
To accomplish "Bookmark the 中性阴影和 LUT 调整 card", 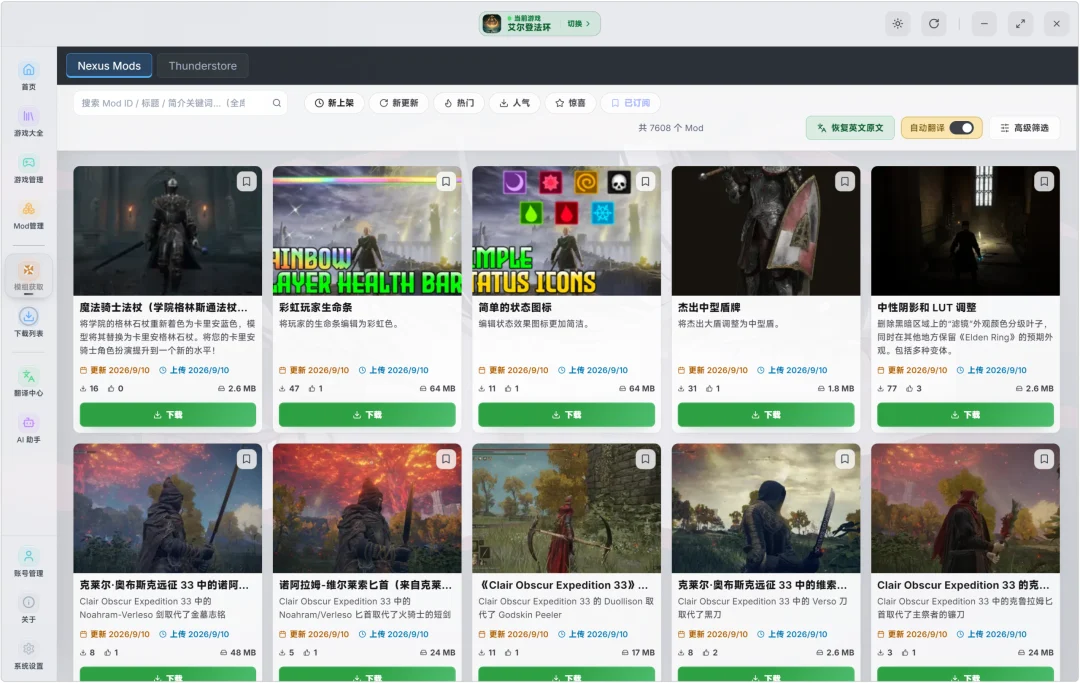I will click(1043, 182).
